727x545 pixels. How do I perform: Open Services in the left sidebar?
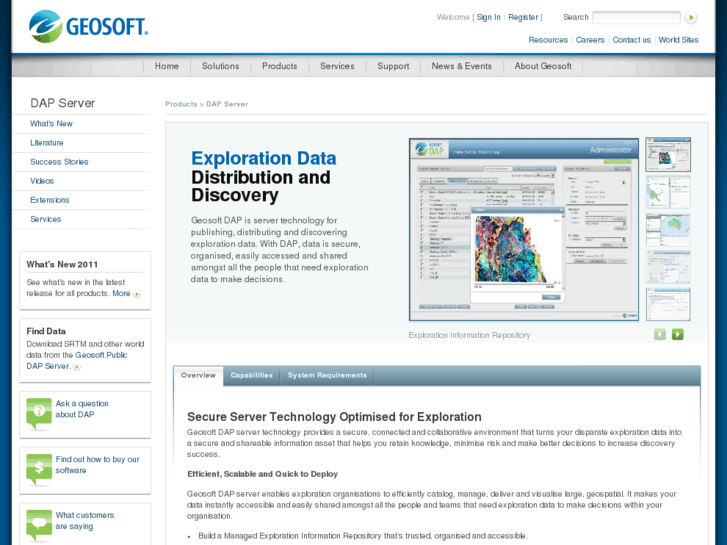tap(45, 219)
